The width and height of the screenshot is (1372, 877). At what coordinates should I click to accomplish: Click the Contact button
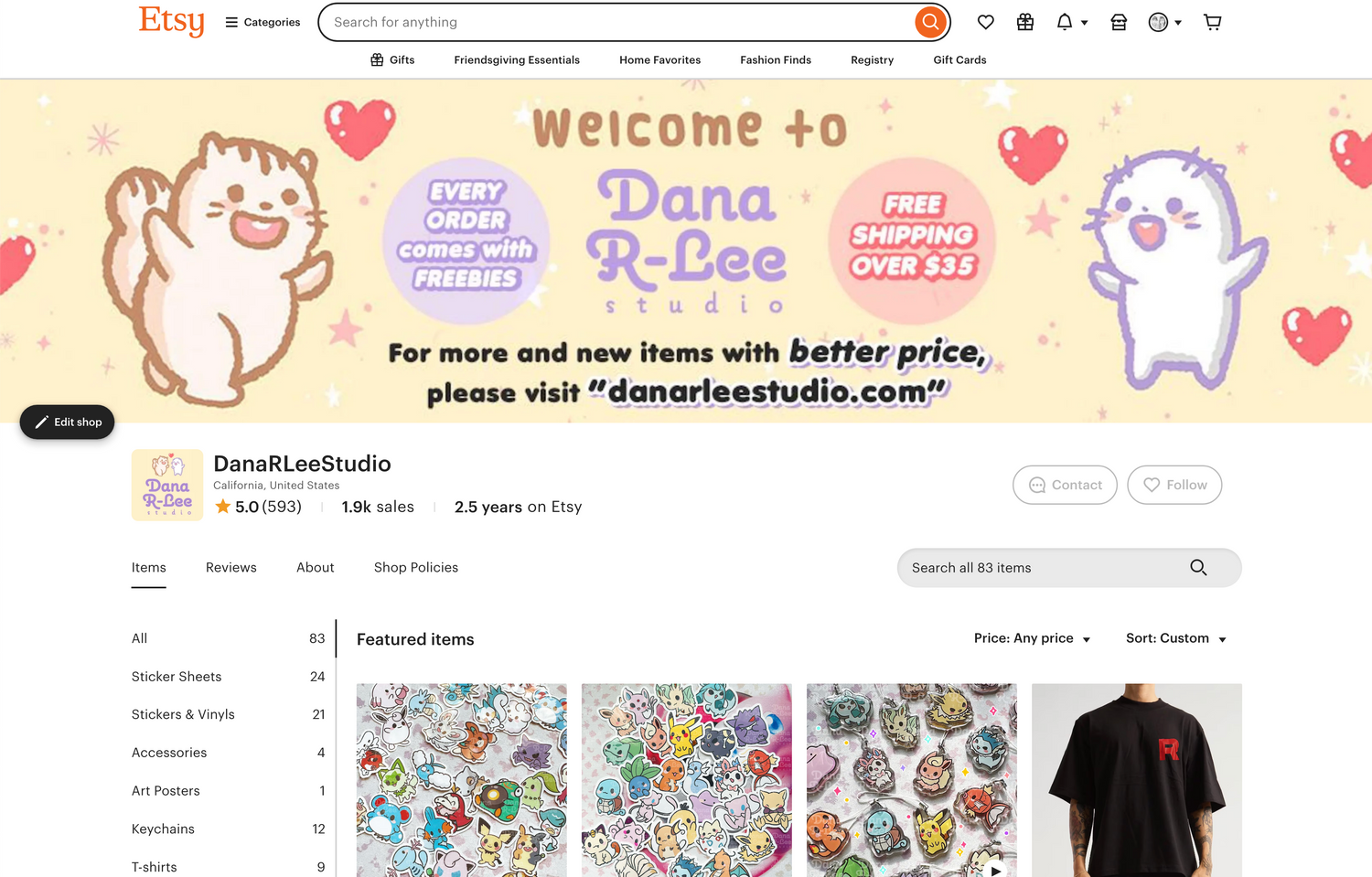pos(1065,485)
